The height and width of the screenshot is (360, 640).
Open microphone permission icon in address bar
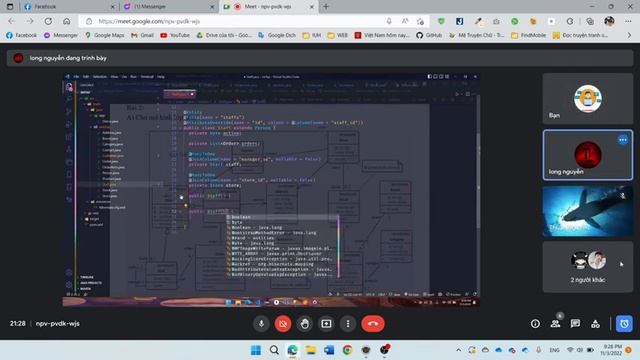point(389,21)
